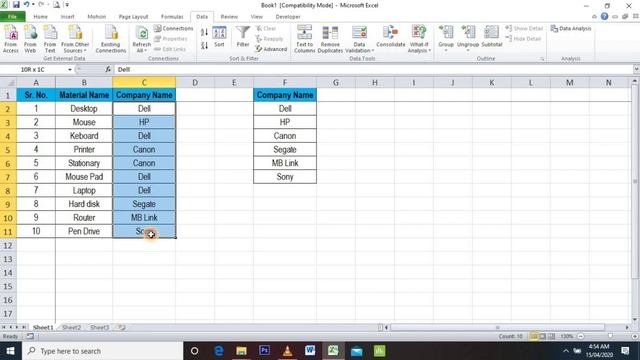This screenshot has width=640, height=360.
Task: Click the horizontal scrollbar
Action: pos(497,327)
